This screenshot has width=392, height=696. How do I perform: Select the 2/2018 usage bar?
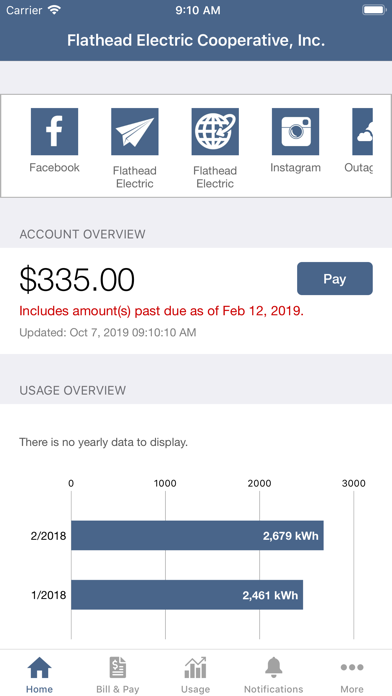click(x=197, y=535)
